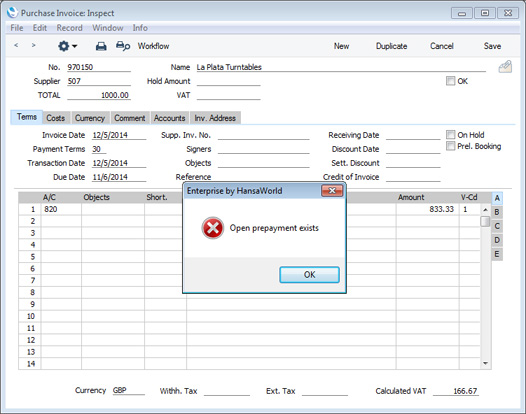The height and width of the screenshot is (414, 526).
Task: Click the Duplicate toolbar button
Action: pos(391,46)
